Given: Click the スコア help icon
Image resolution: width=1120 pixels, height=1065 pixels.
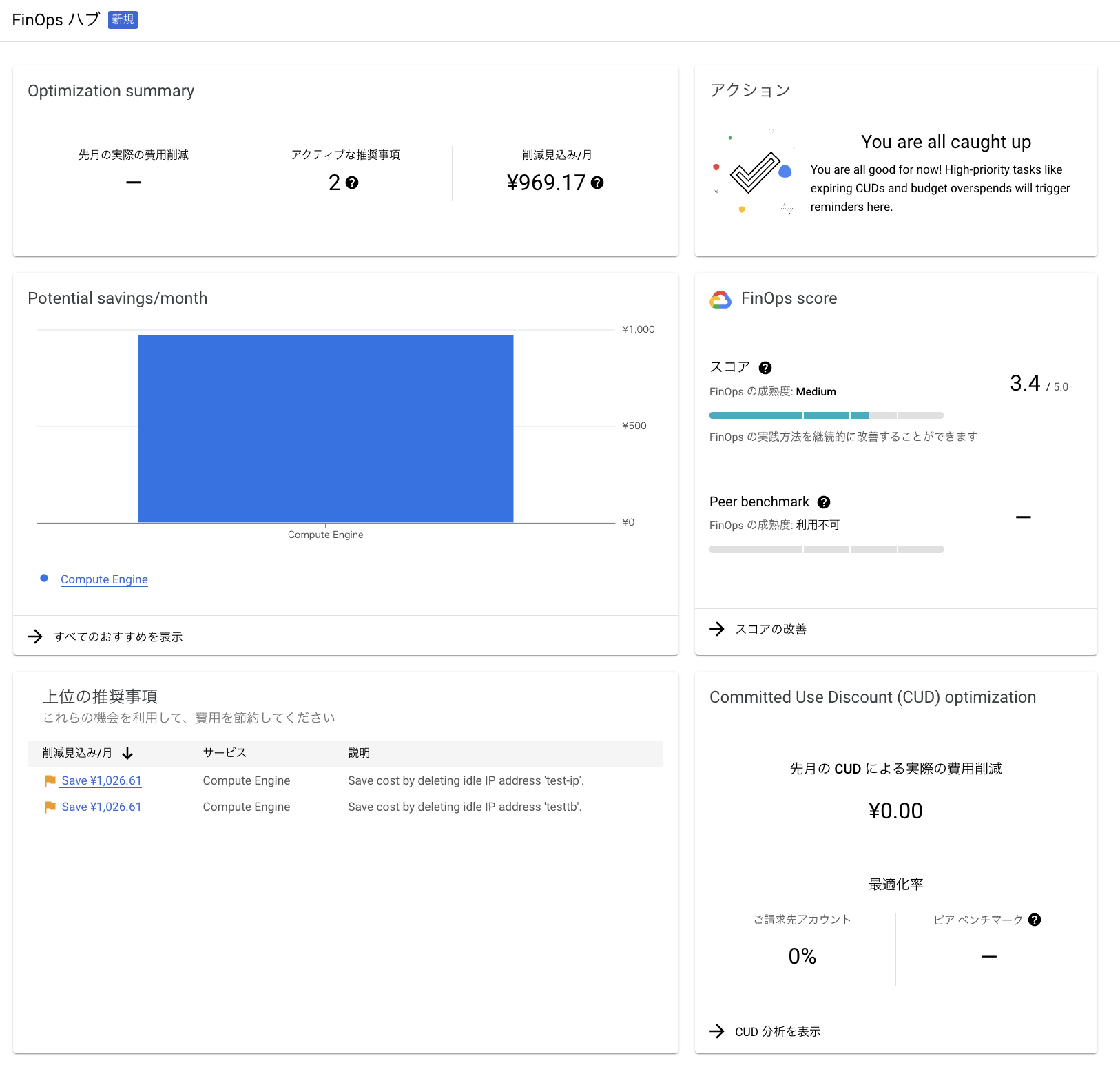Looking at the screenshot, I should click(765, 367).
